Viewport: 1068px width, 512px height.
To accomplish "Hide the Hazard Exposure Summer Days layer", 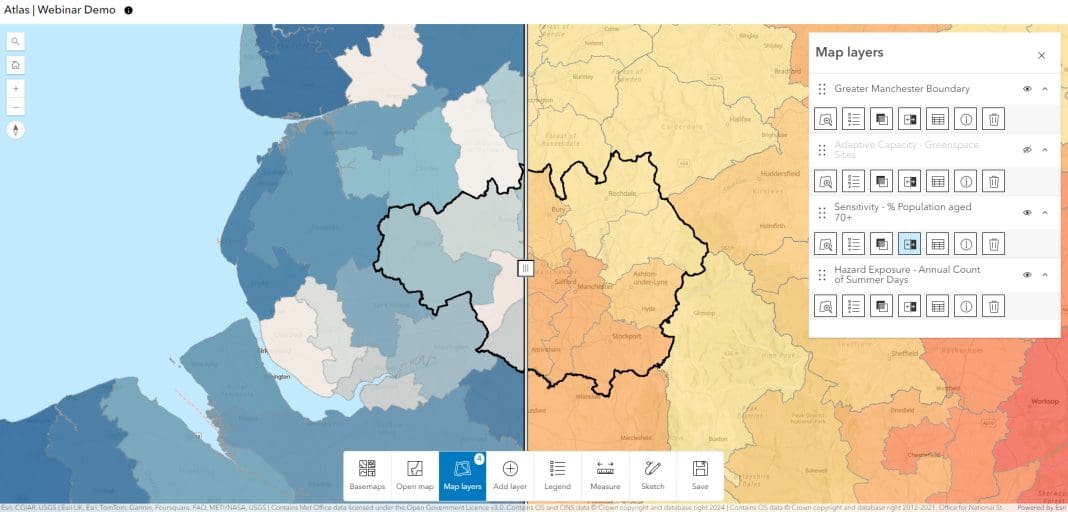I will pyautogui.click(x=1027, y=275).
